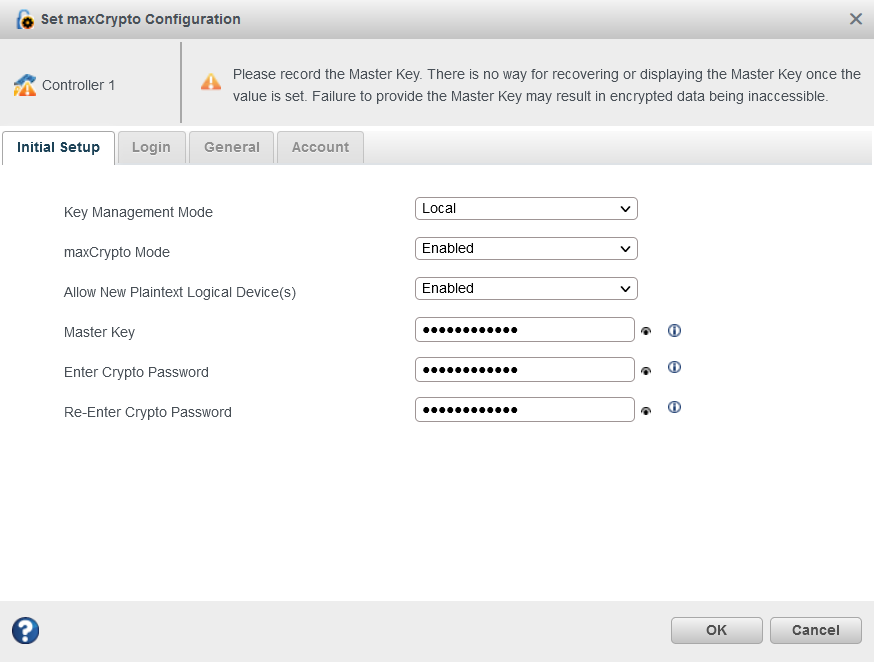Close the maxCrypto Configuration dialog
Screen dimensions: 874x662
(855, 19)
